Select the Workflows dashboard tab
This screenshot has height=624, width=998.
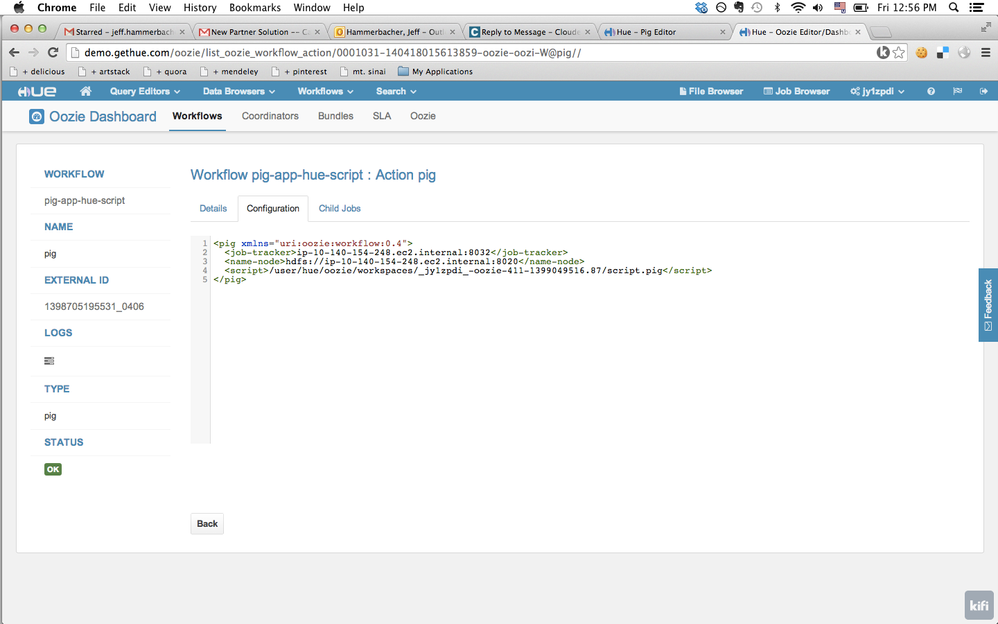point(197,116)
